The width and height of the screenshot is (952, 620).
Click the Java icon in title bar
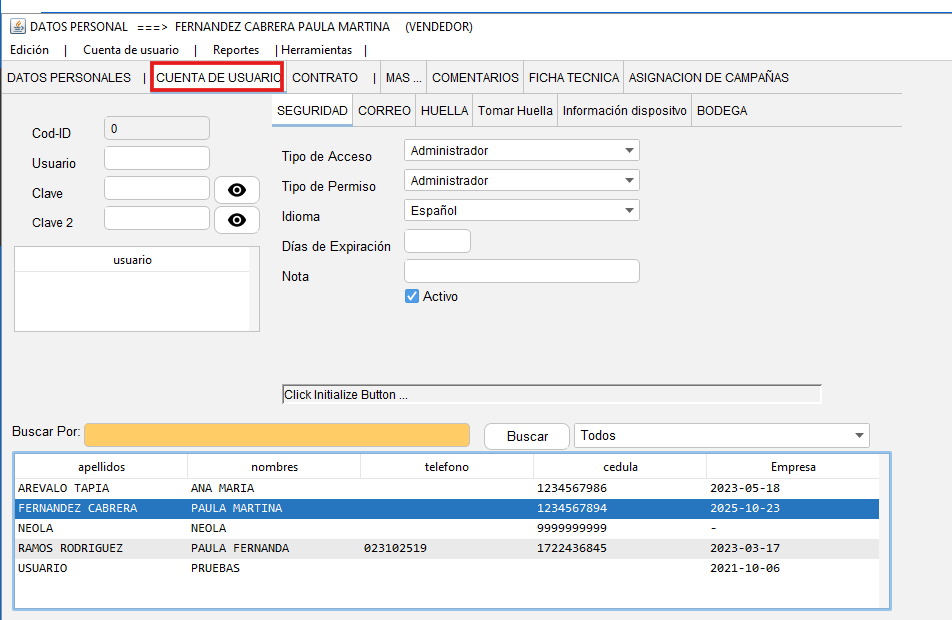pos(17,27)
